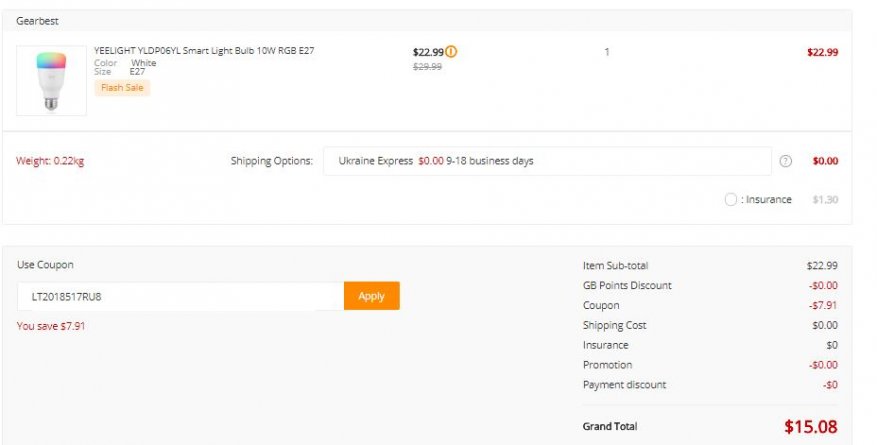This screenshot has height=445, width=877.
Task: Select the item quantity value
Action: click(x=606, y=52)
